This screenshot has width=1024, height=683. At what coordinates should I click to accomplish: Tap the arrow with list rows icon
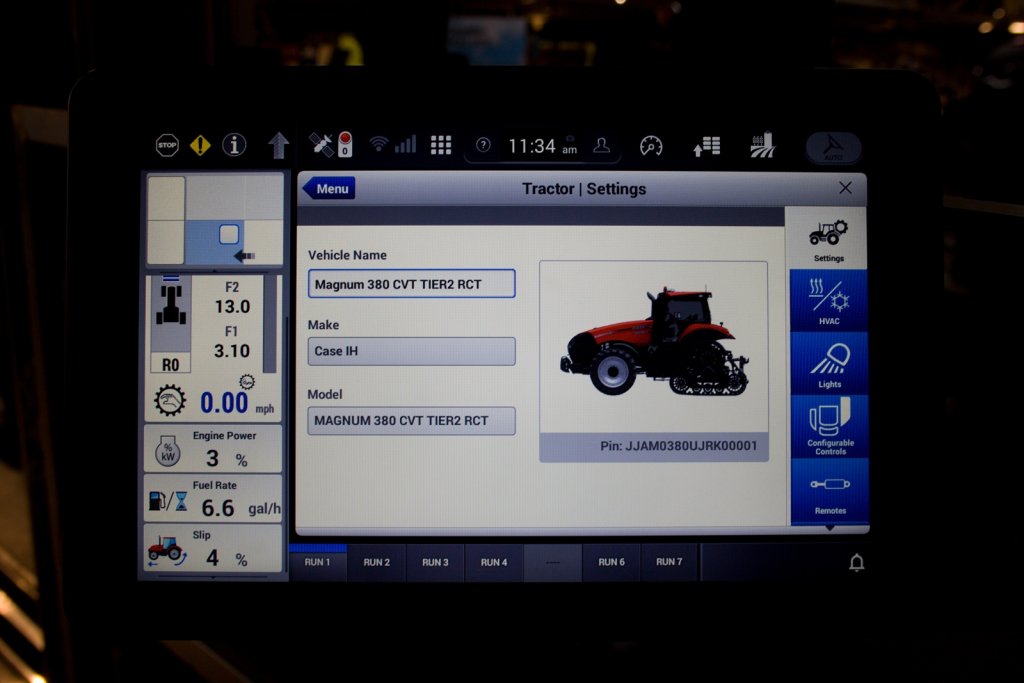pyautogui.click(x=707, y=146)
